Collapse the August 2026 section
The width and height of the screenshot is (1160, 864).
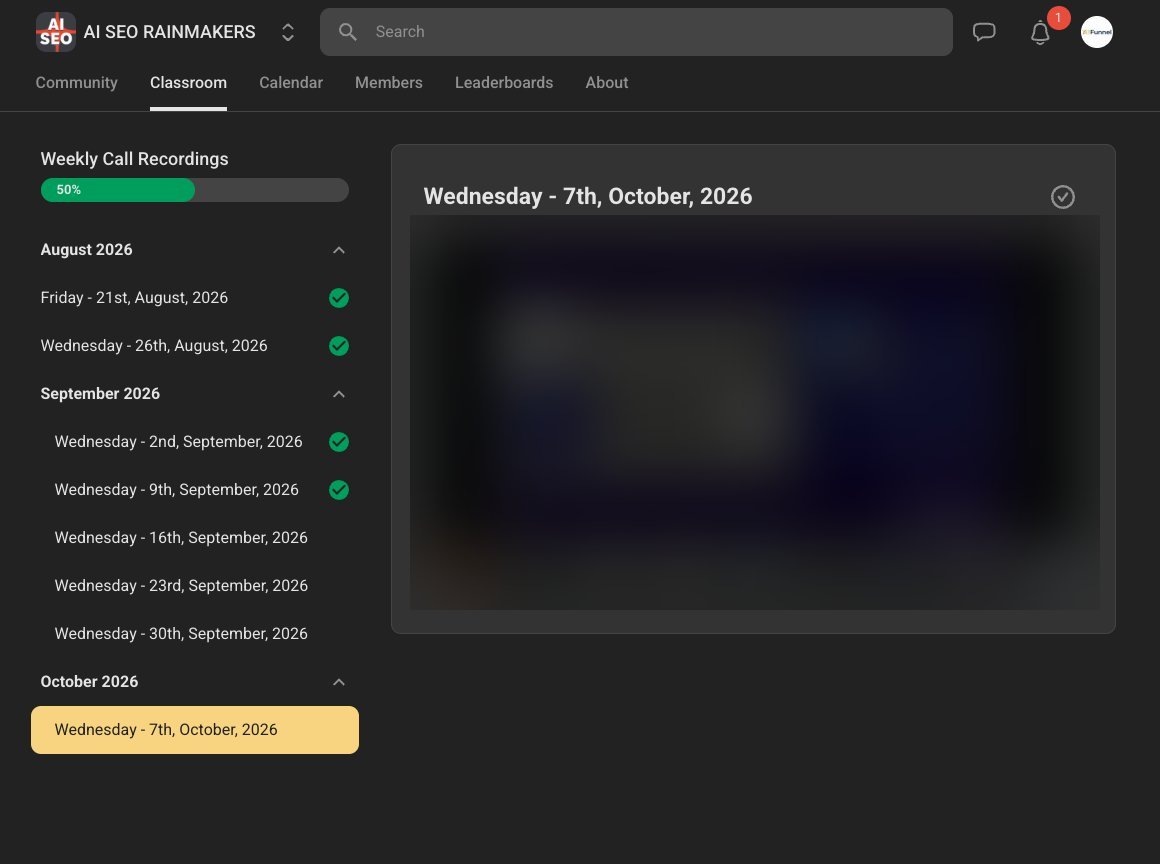[x=339, y=250]
